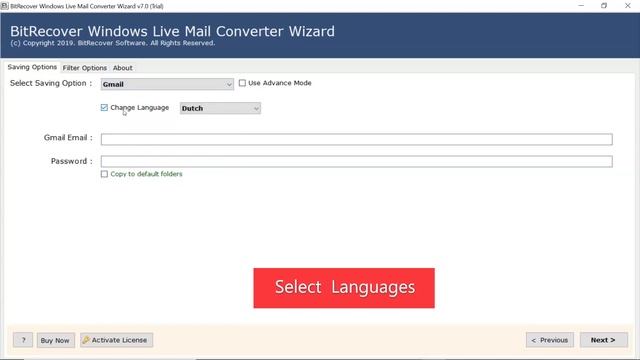Click the 'Password :' label
Screen dimensions: 640x360
click(72, 161)
